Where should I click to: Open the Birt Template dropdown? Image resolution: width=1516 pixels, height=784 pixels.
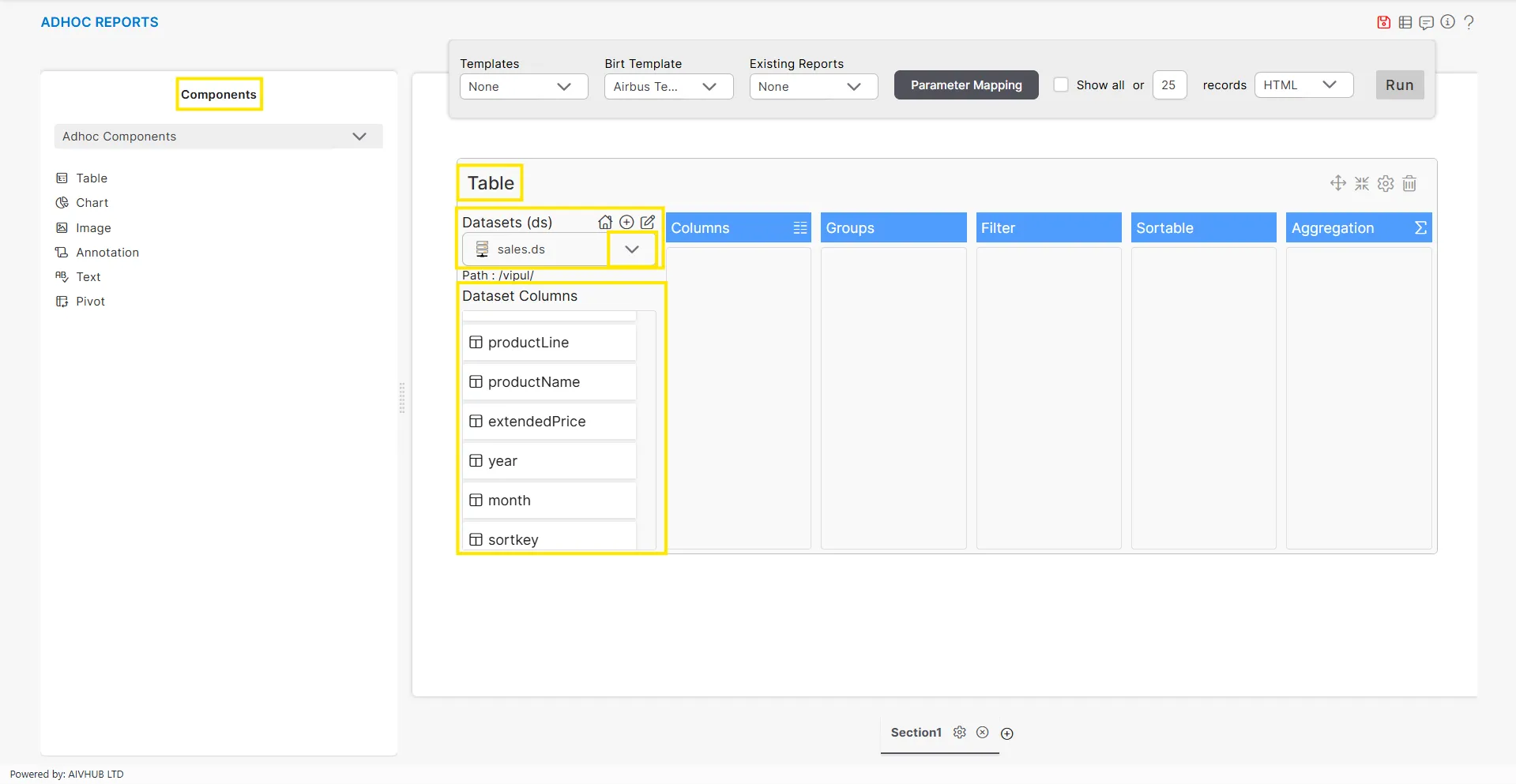668,87
